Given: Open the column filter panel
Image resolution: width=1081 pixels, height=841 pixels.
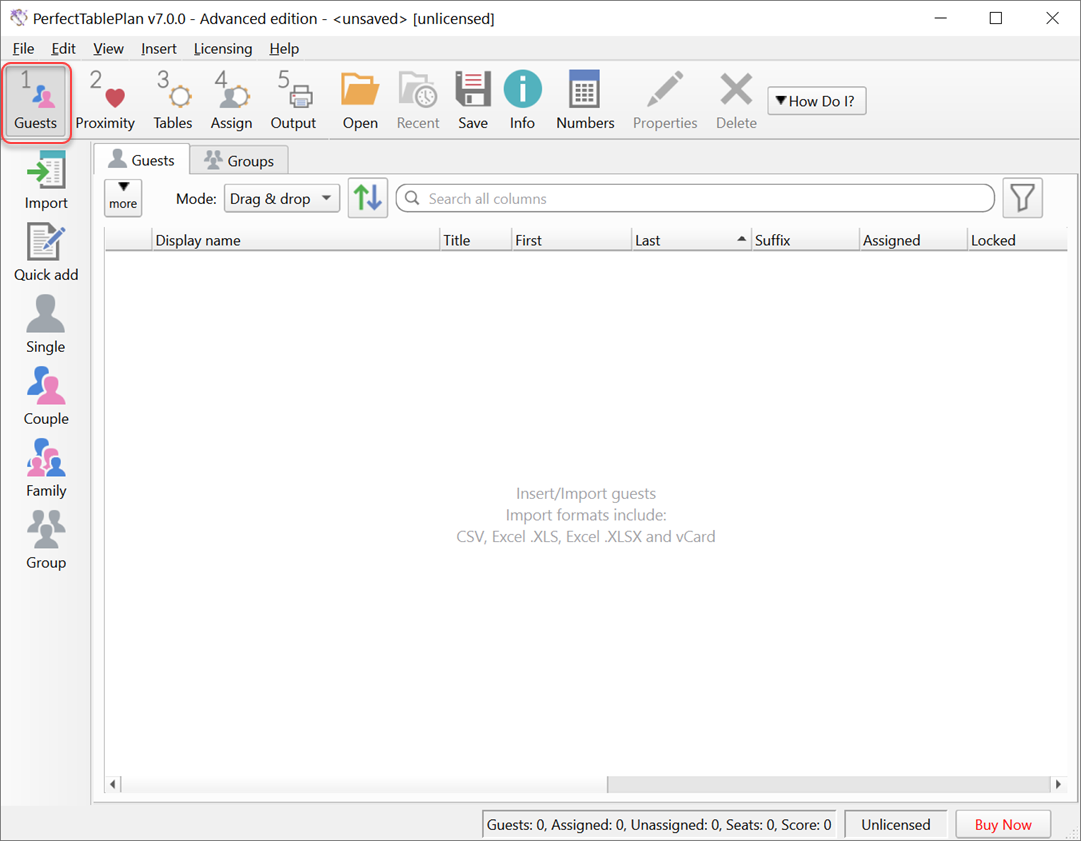Looking at the screenshot, I should [1022, 197].
